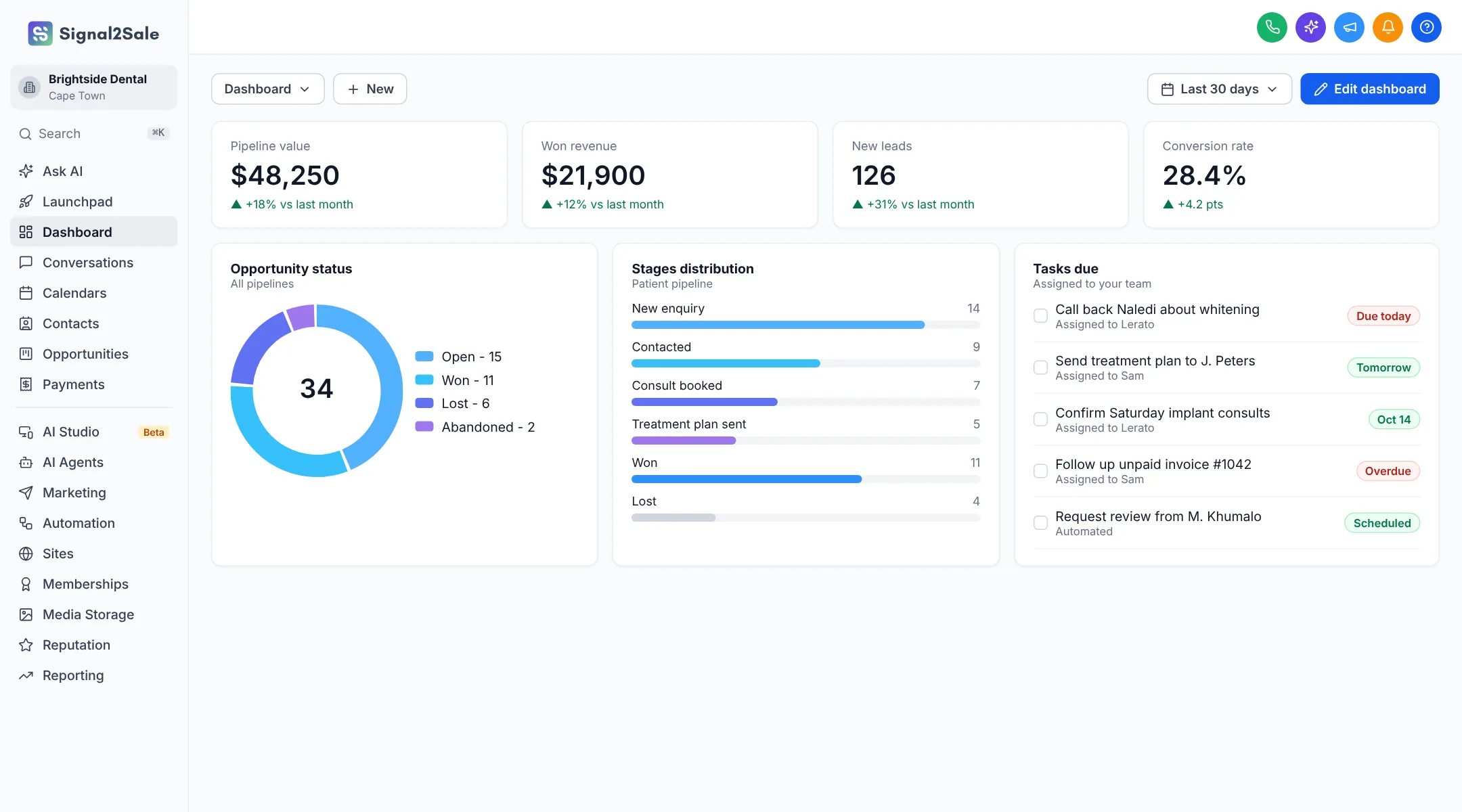Open Memberships in the sidebar
This screenshot has width=1462, height=812.
94,584
